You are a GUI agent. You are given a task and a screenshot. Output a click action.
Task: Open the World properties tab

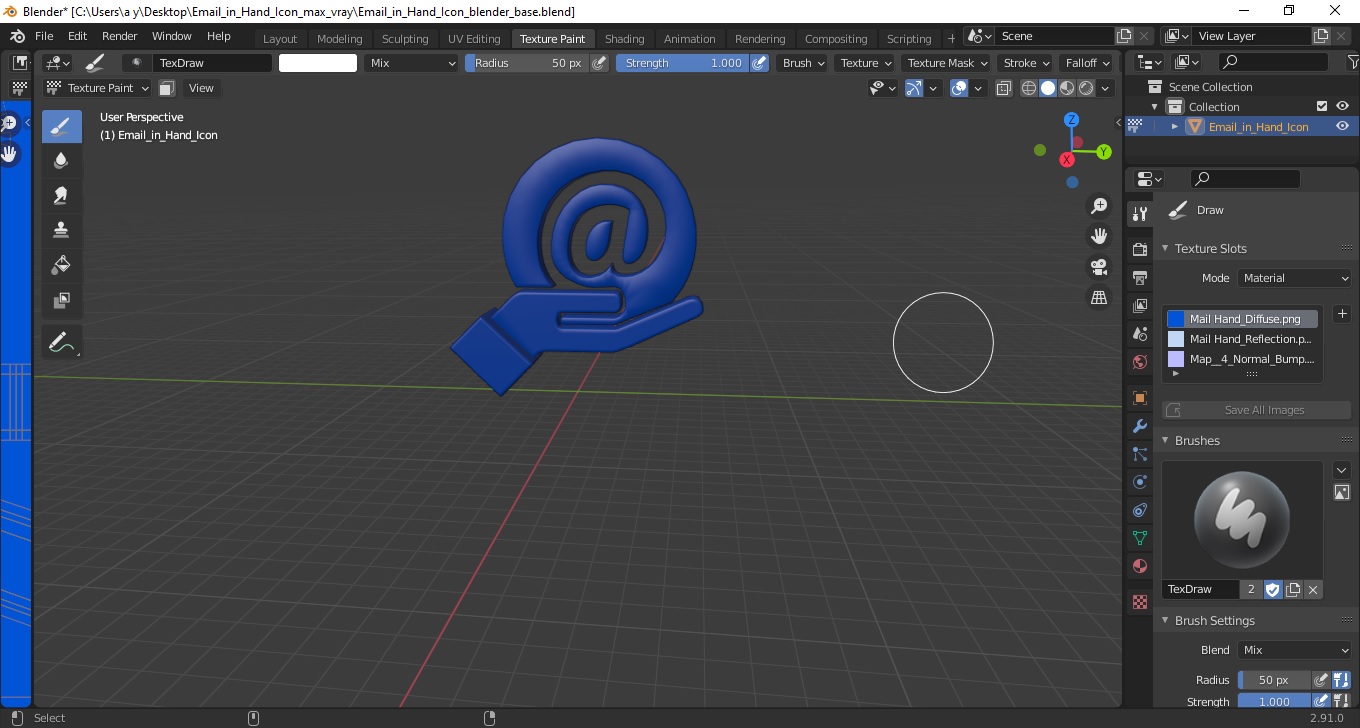click(x=1139, y=362)
